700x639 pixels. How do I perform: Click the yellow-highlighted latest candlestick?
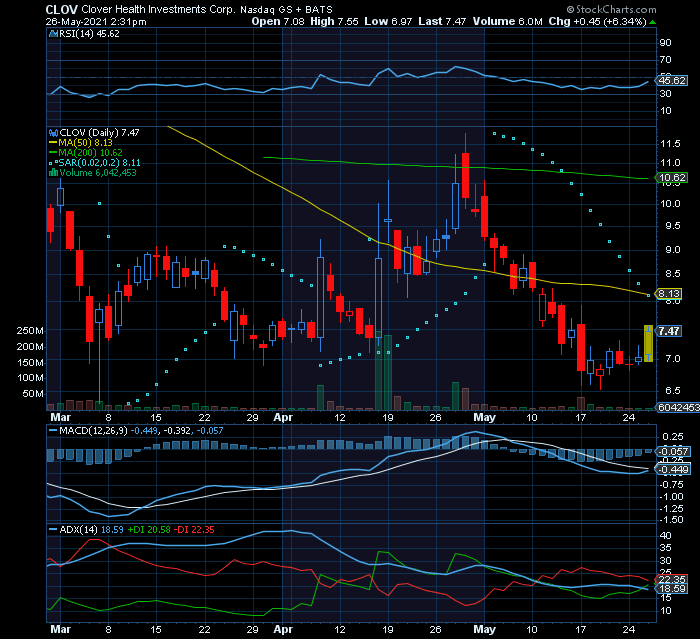648,343
